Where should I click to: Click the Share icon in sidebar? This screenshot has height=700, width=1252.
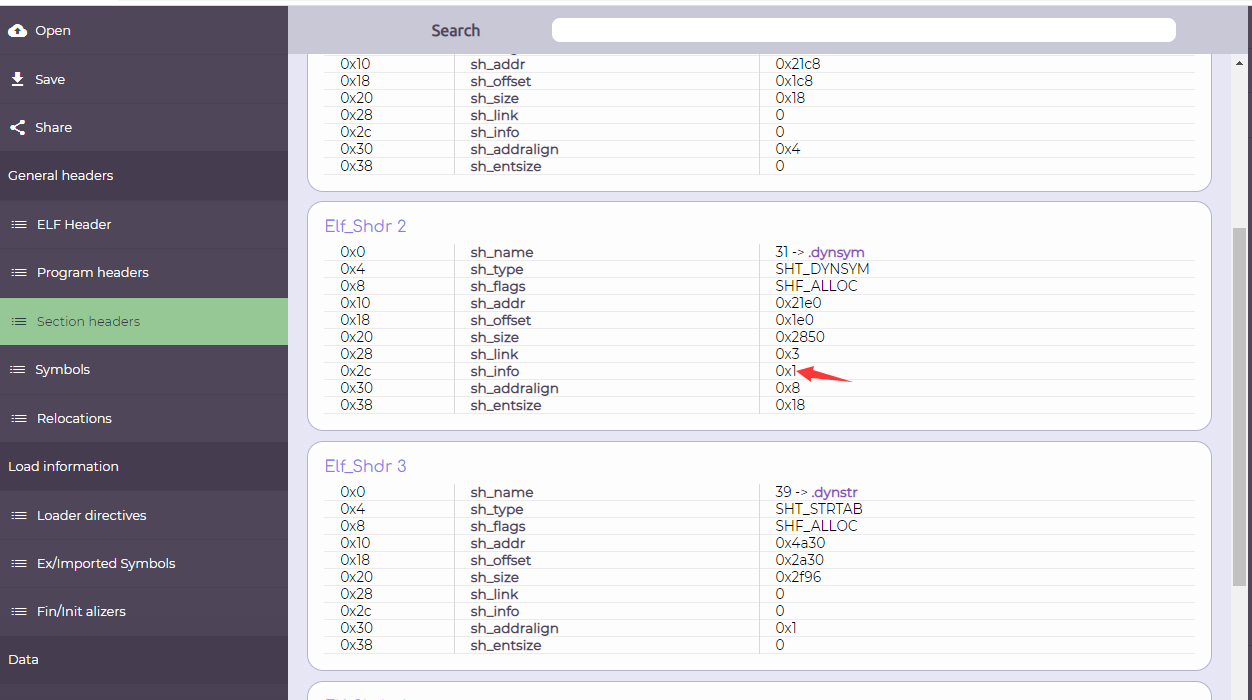pos(17,127)
